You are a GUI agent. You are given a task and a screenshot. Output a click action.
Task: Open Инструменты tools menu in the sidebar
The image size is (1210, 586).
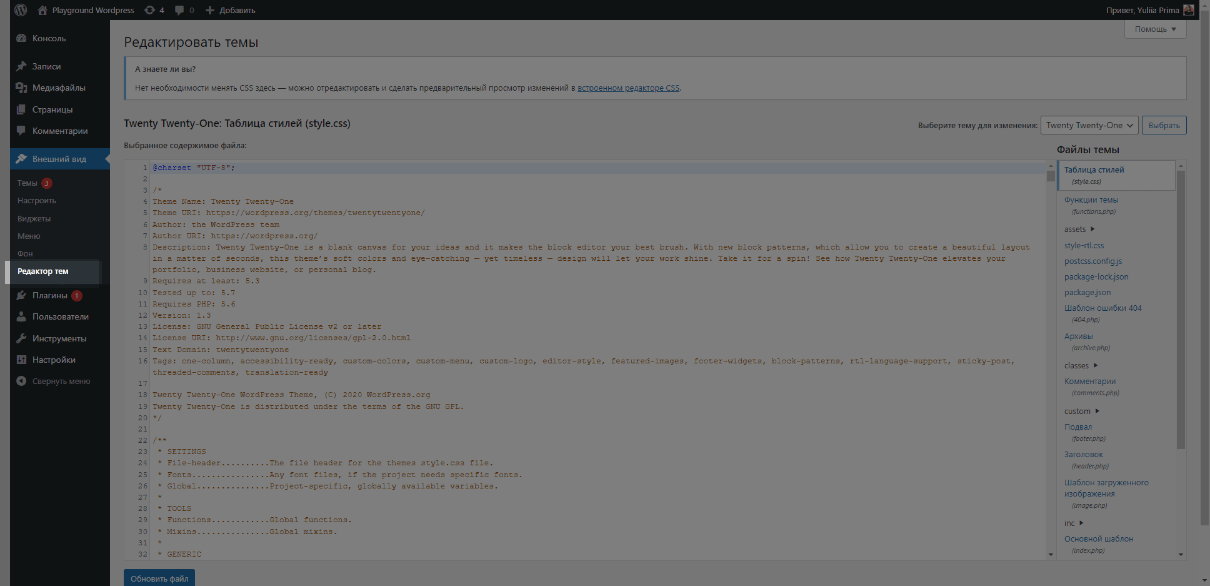tap(59, 338)
